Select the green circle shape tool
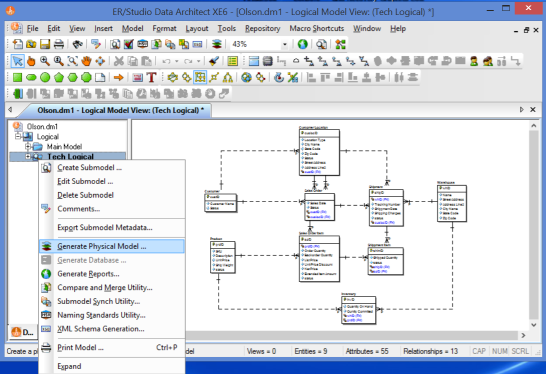 click(x=45, y=77)
